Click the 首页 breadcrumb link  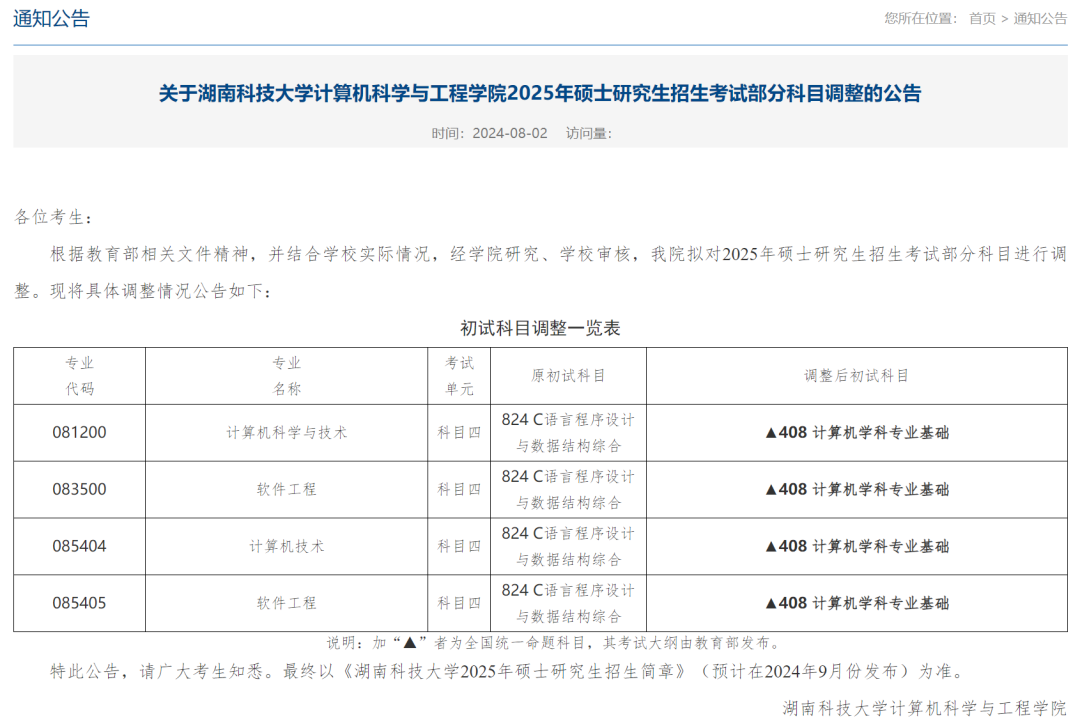click(982, 19)
